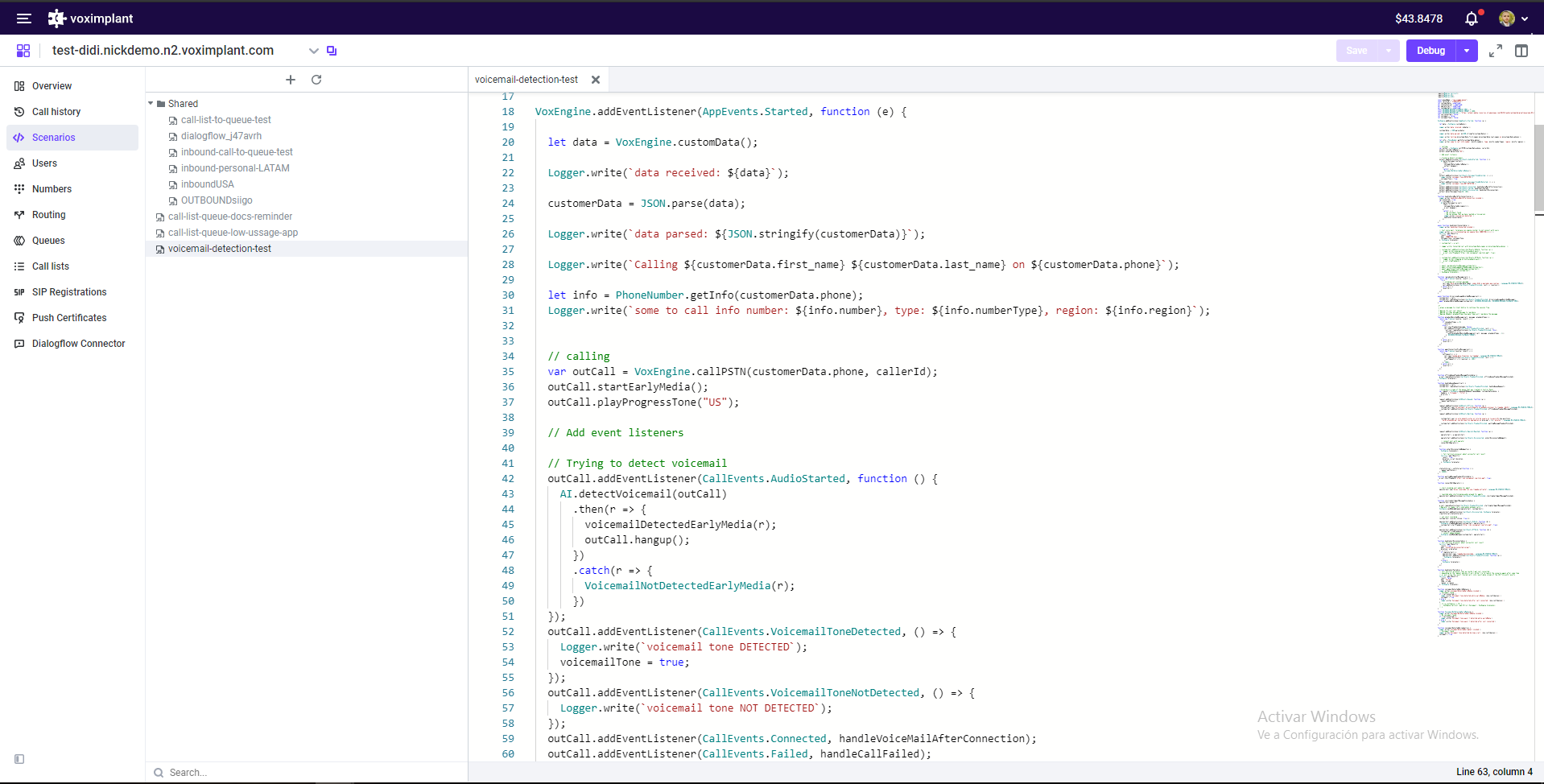The width and height of the screenshot is (1544, 784).
Task: Refresh the scenarios list
Action: (316, 80)
